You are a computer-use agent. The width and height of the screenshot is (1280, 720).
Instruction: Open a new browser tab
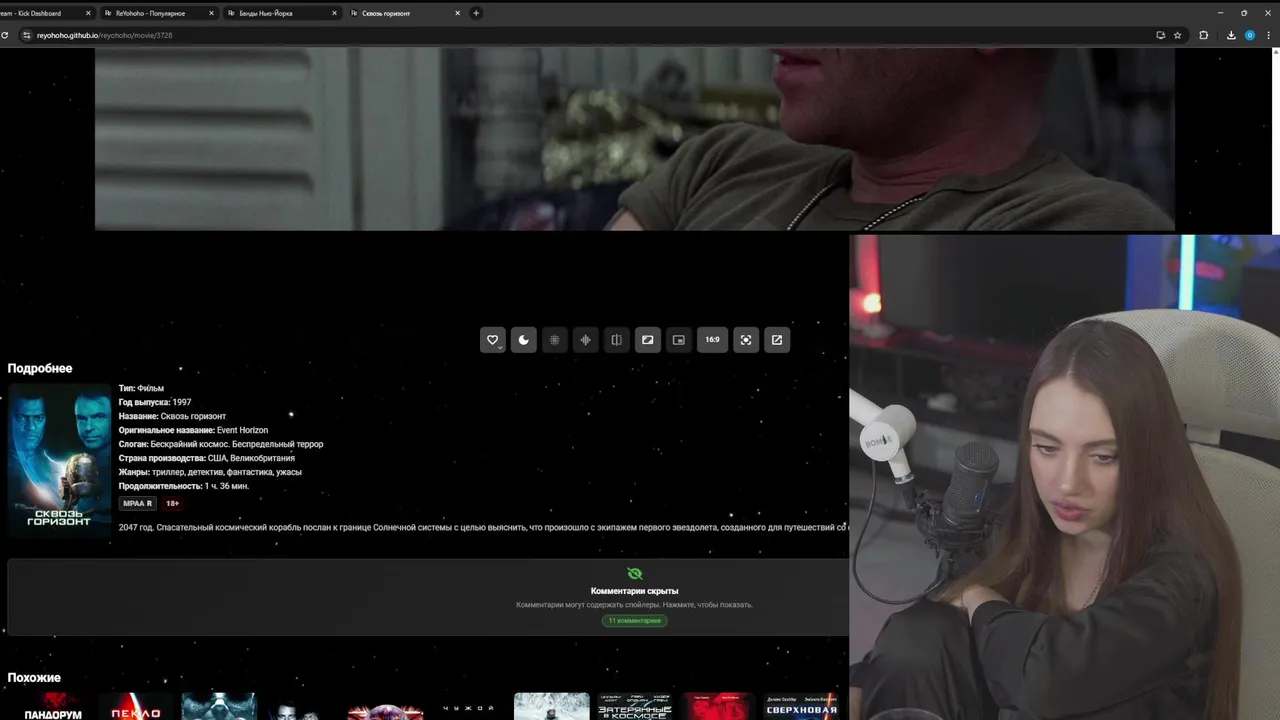pos(476,13)
